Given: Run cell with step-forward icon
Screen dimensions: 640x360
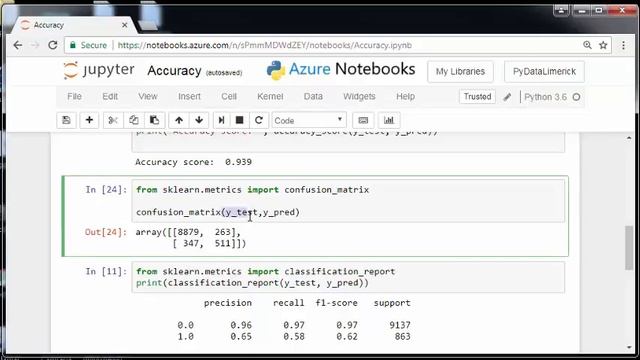Looking at the screenshot, I should click(x=221, y=120).
